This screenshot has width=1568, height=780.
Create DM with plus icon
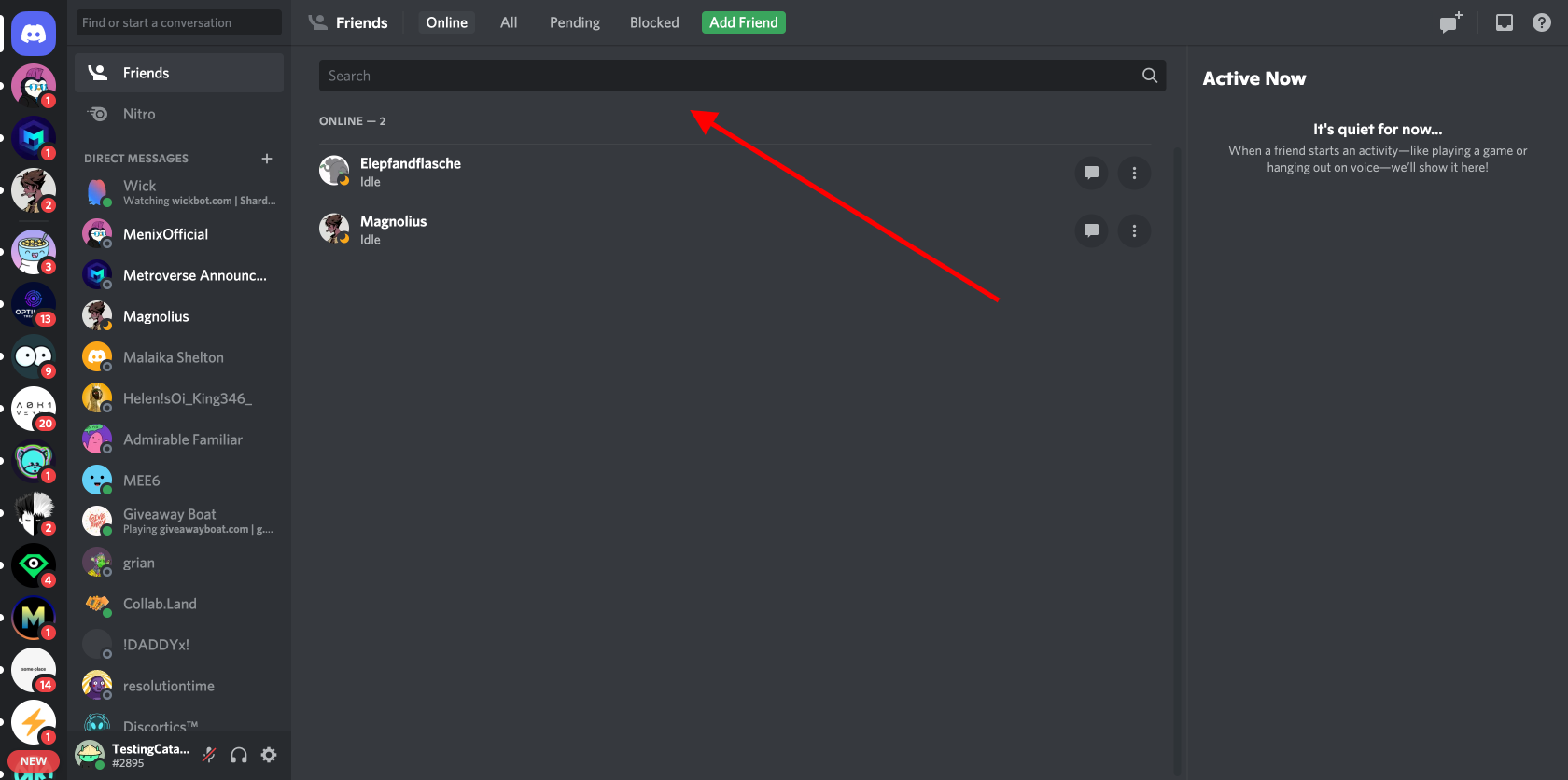click(267, 159)
